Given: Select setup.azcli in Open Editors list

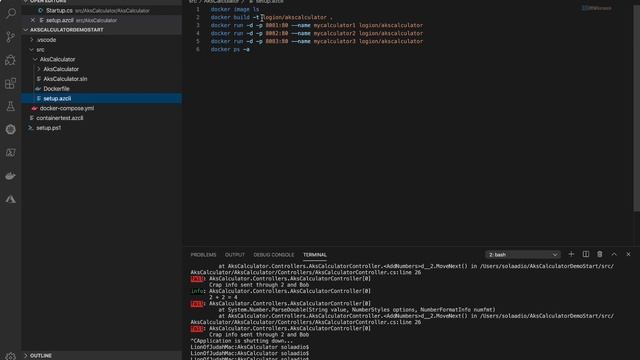Looking at the screenshot, I should click(102, 20).
